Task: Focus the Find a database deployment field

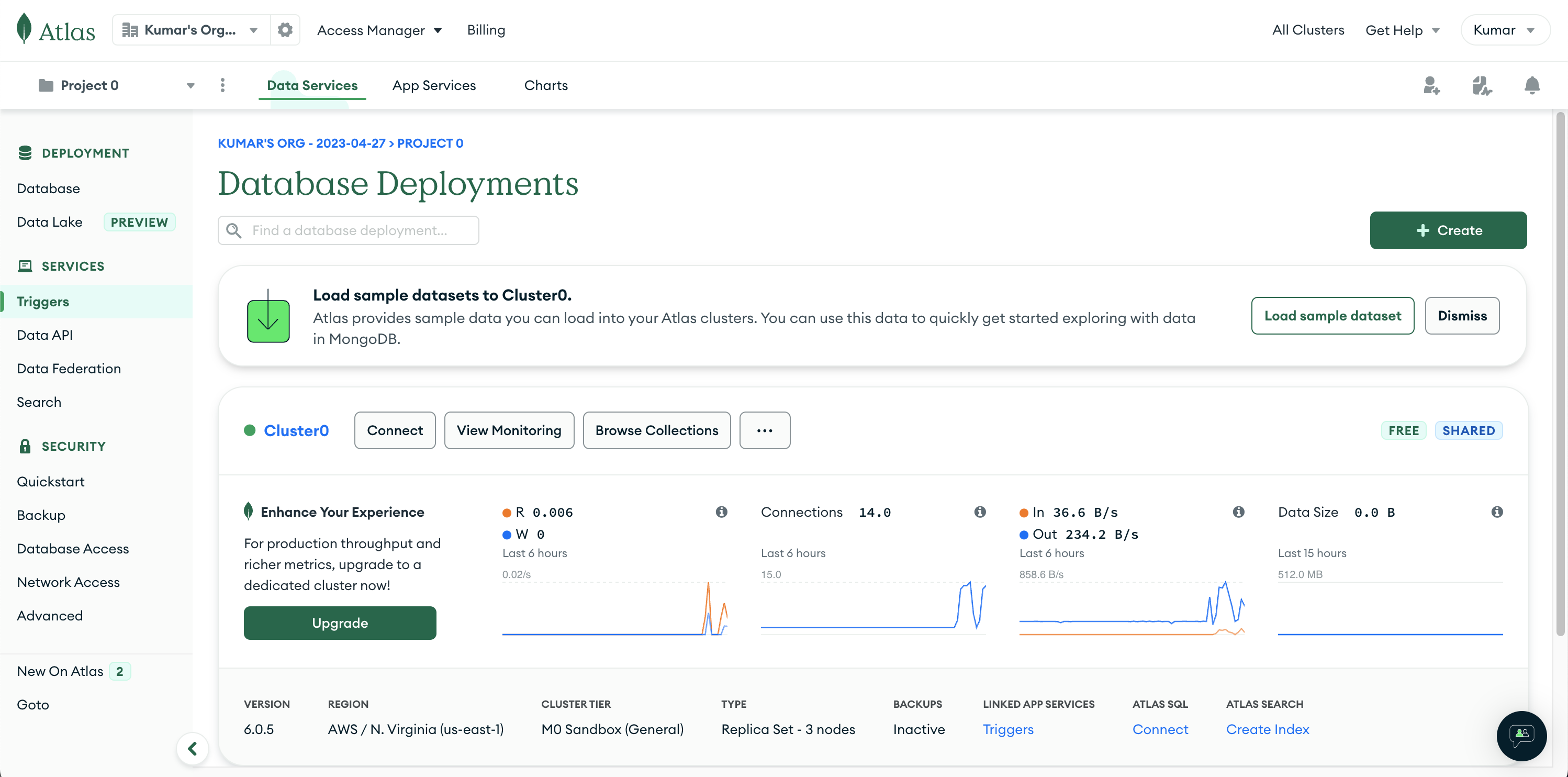Action: tap(348, 230)
